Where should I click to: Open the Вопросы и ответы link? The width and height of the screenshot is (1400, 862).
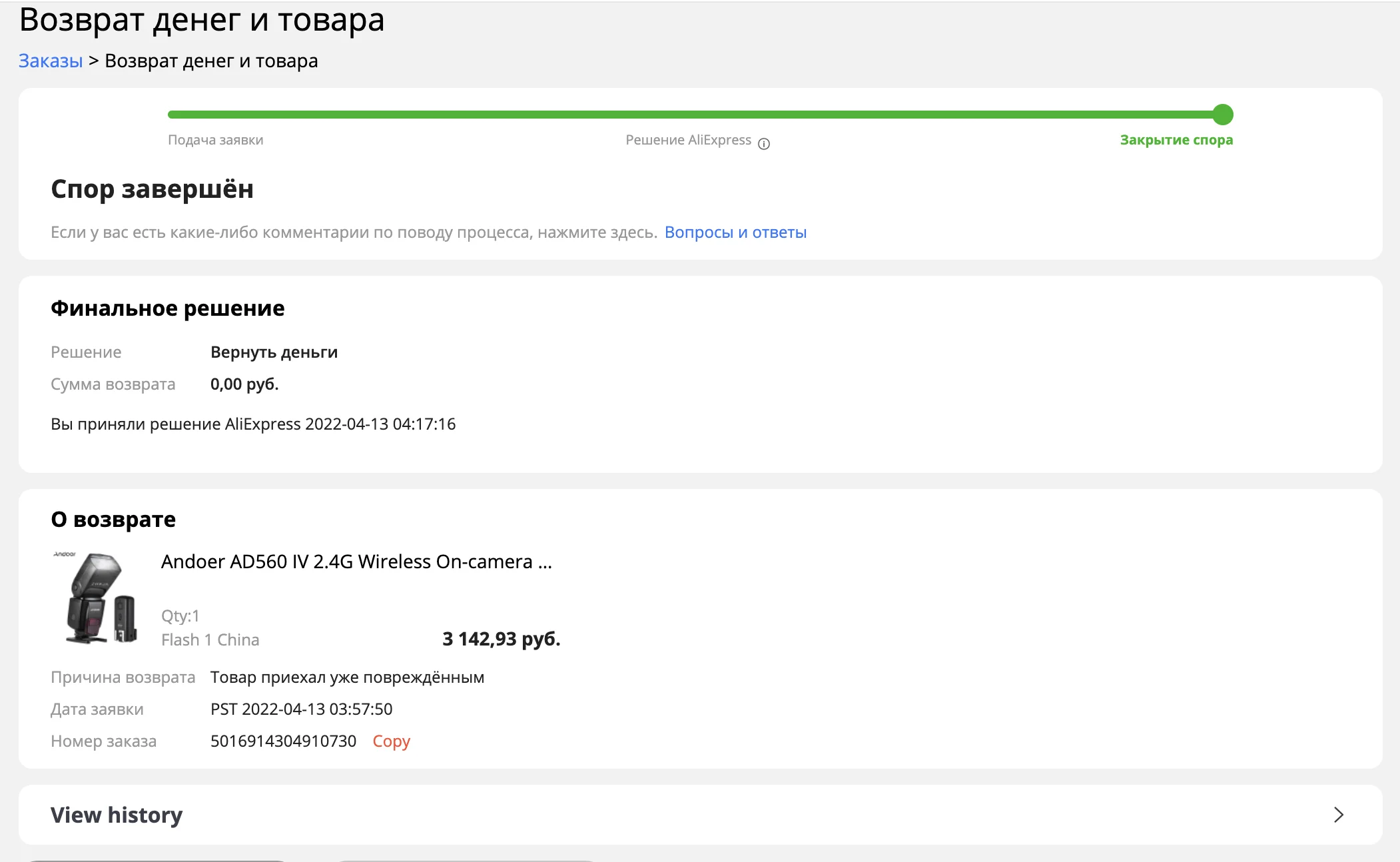tap(735, 232)
